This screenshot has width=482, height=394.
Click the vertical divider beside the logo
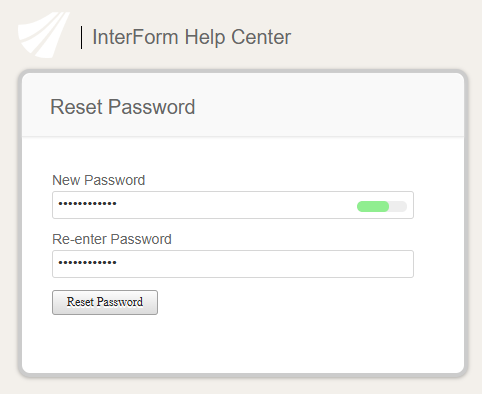click(81, 38)
